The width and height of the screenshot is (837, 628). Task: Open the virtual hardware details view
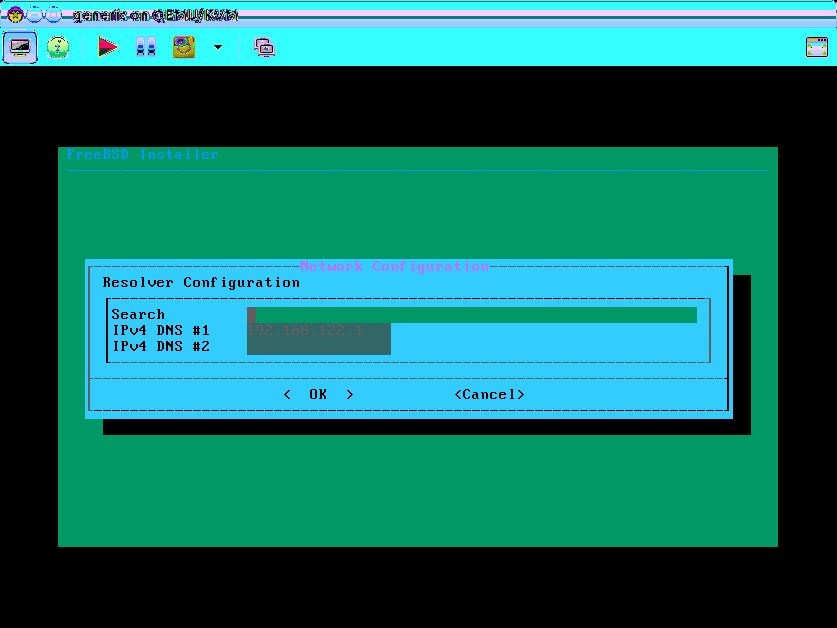(x=58, y=47)
